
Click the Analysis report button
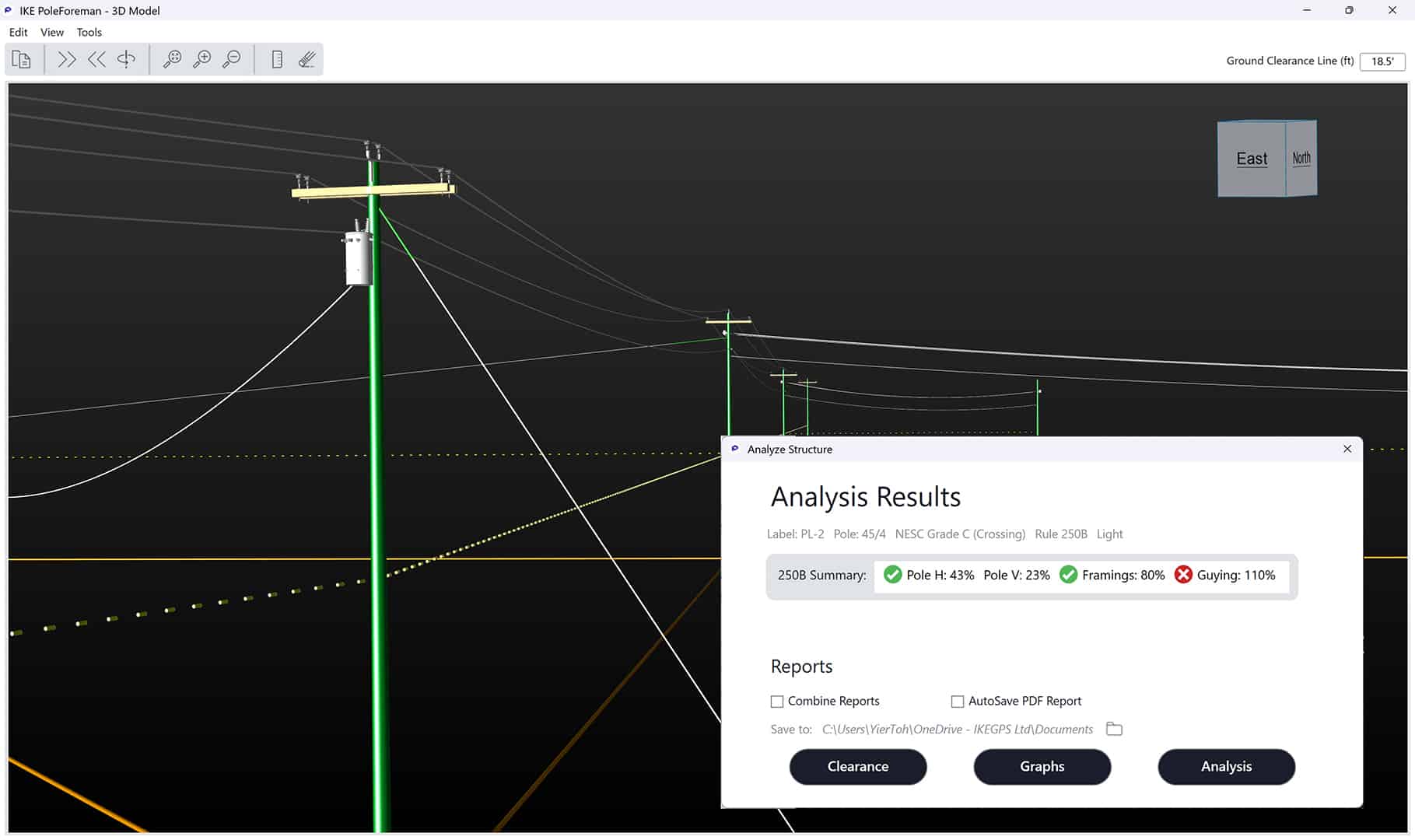click(1227, 767)
